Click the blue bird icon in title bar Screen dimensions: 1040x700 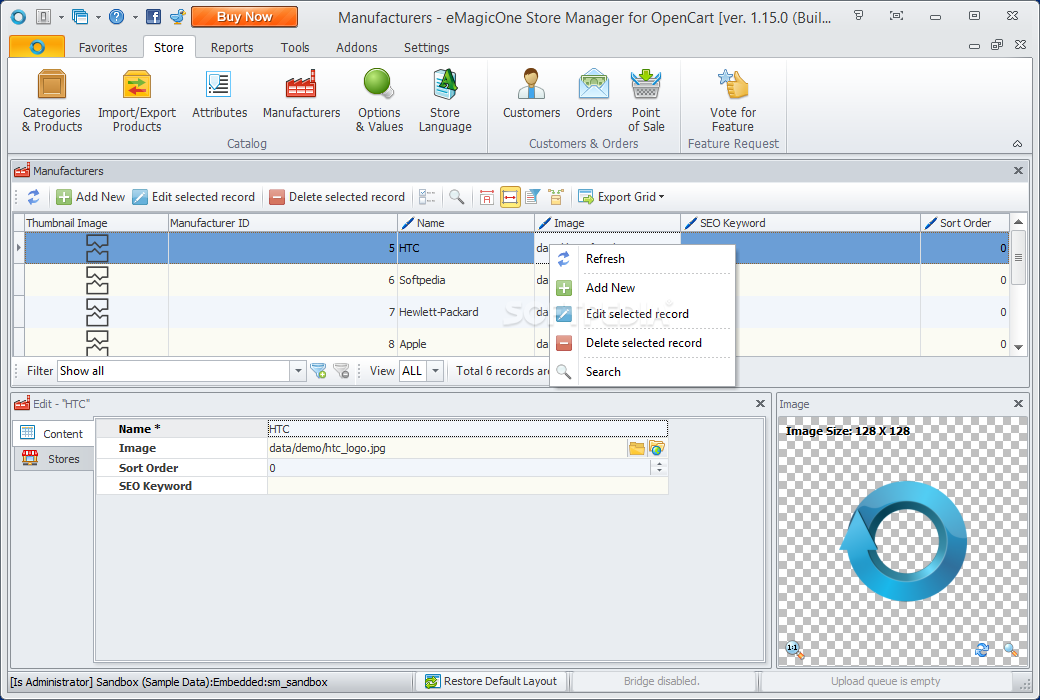click(x=177, y=17)
